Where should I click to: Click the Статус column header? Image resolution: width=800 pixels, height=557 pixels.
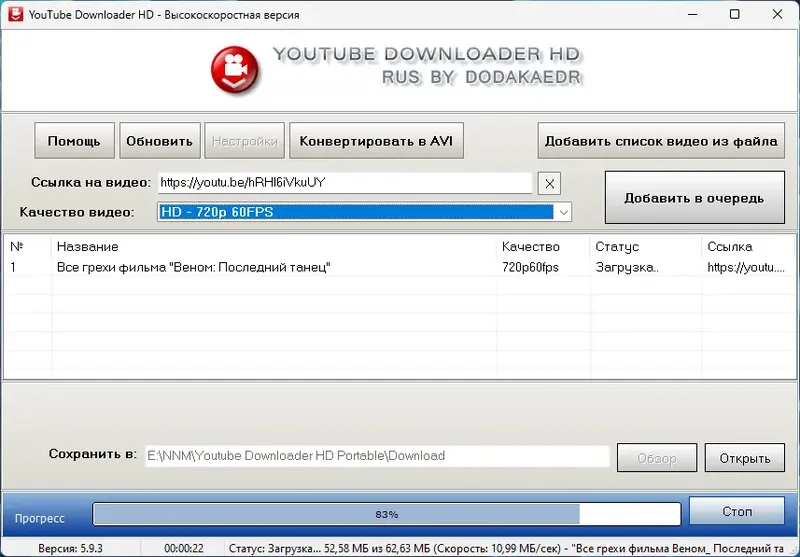[x=617, y=246]
